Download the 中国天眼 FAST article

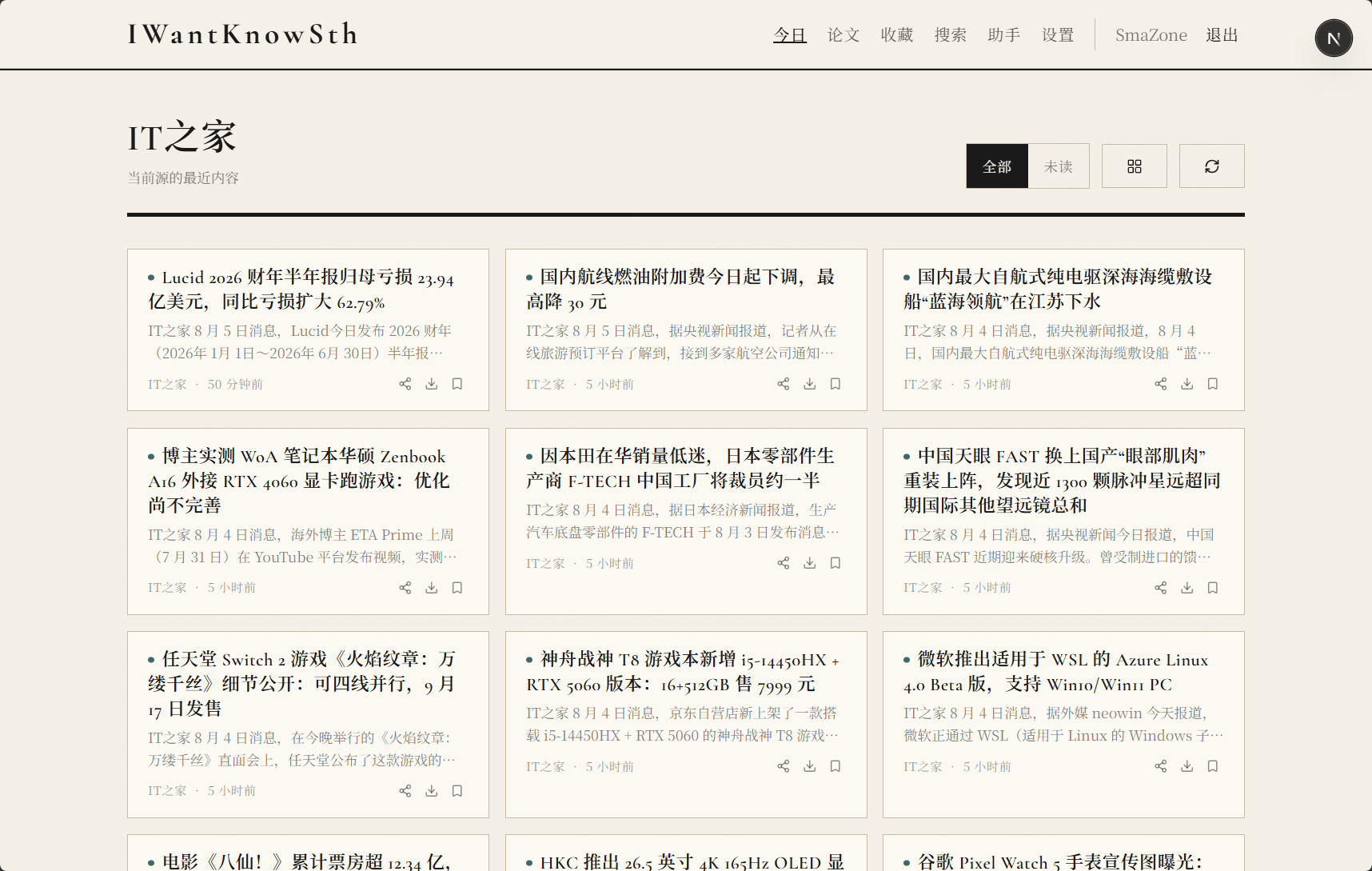point(1187,588)
